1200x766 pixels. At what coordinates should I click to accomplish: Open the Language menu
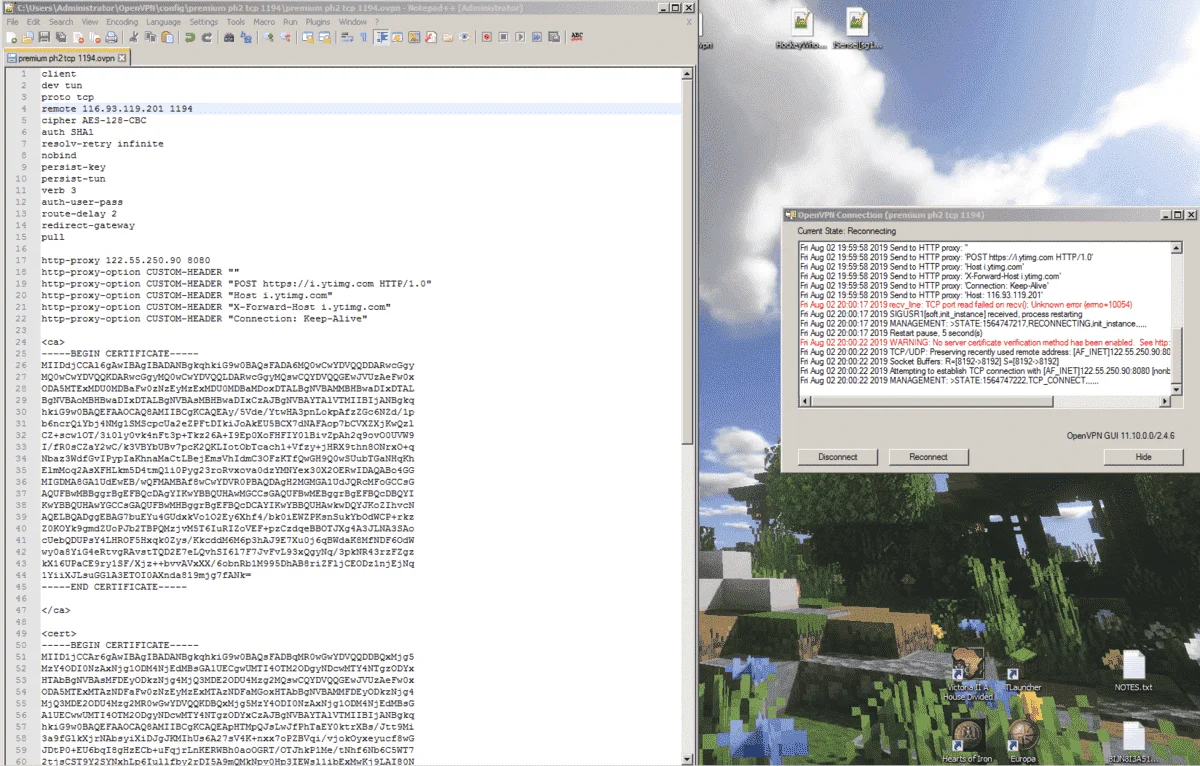(164, 21)
